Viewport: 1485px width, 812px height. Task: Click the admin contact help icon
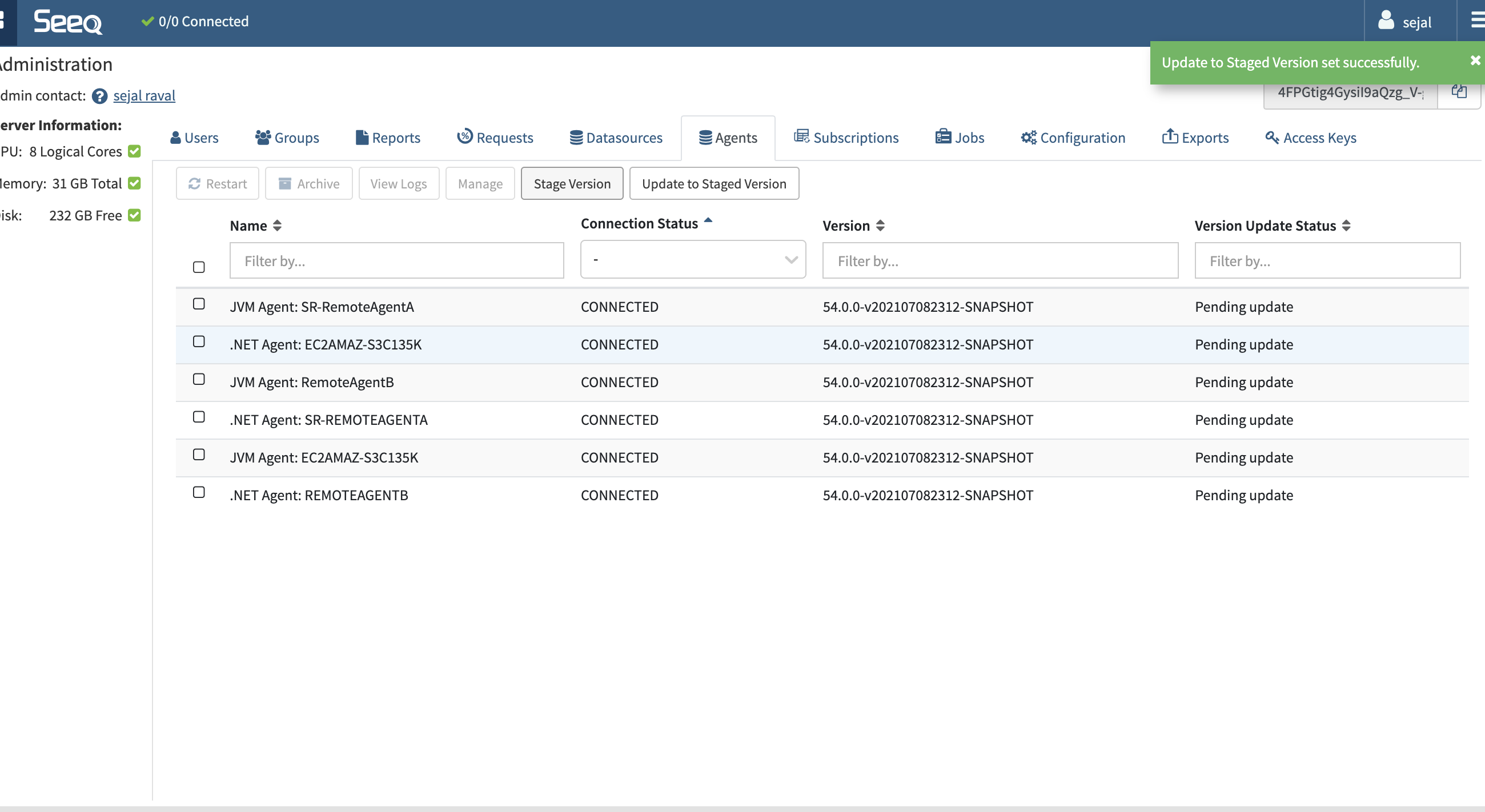click(x=100, y=96)
